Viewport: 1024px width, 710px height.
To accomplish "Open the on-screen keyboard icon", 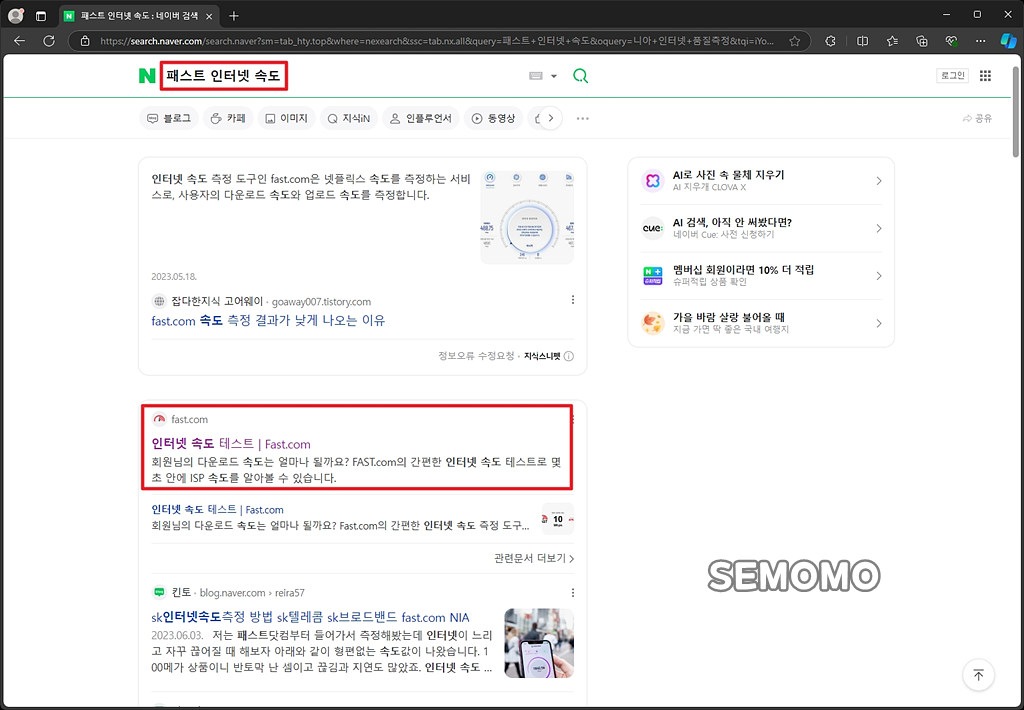I will coord(536,76).
